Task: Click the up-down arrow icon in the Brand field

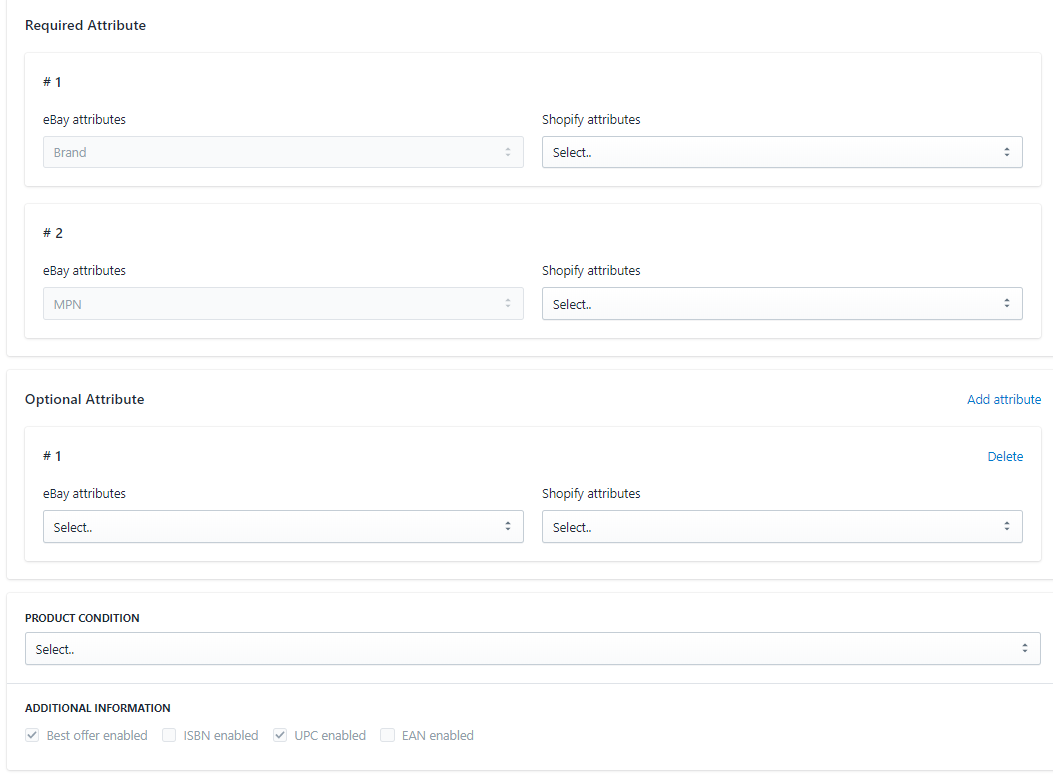Action: [x=507, y=152]
